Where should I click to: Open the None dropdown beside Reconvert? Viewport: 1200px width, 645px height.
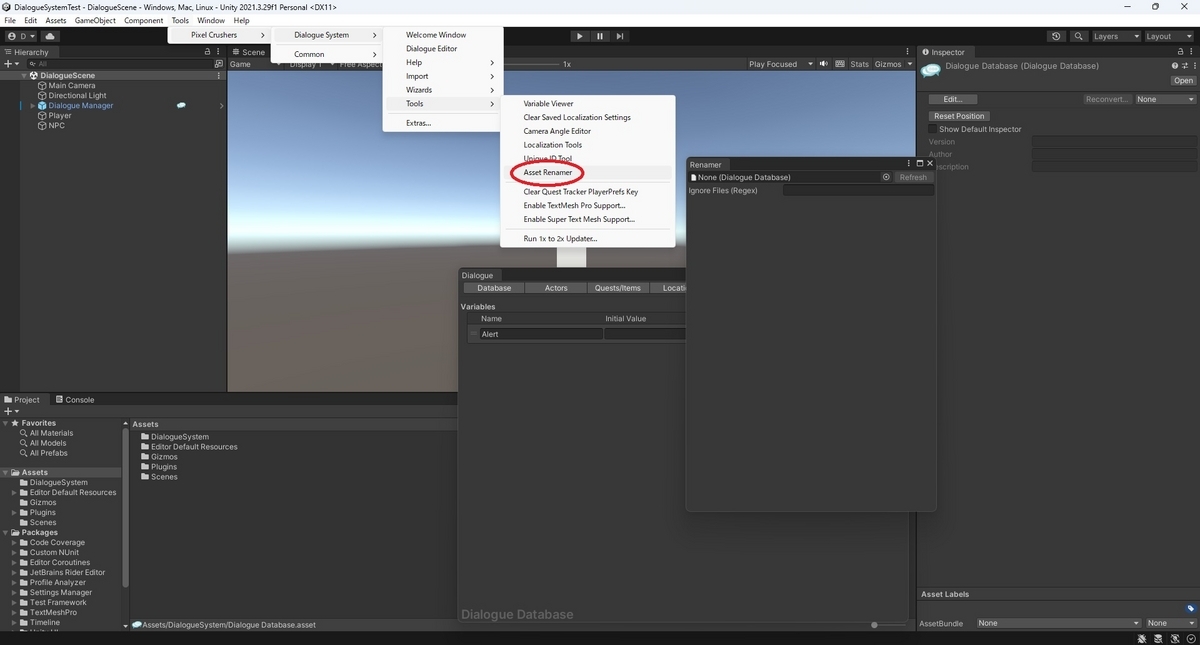pyautogui.click(x=1165, y=99)
